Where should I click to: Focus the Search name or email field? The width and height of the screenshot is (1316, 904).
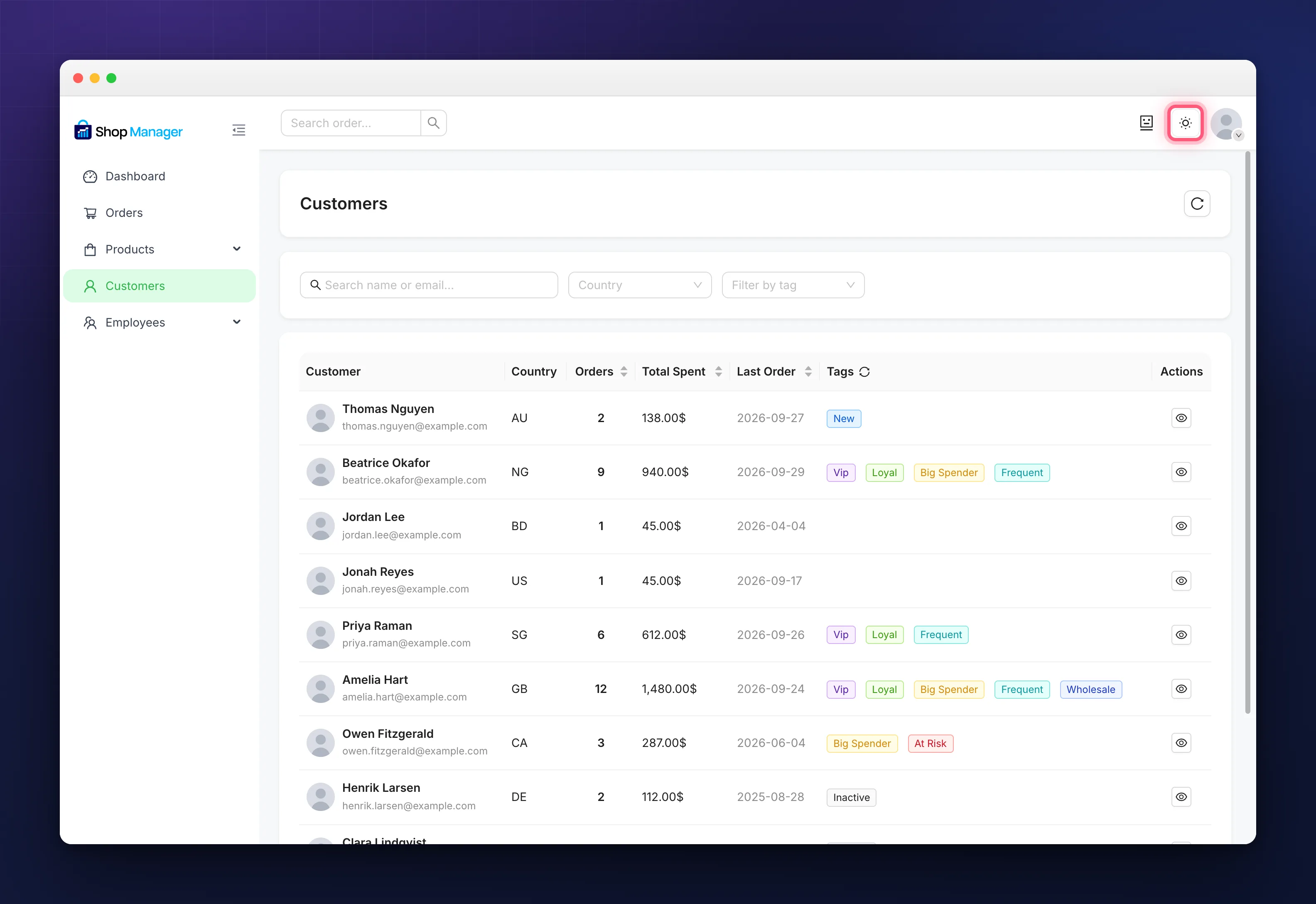point(429,285)
